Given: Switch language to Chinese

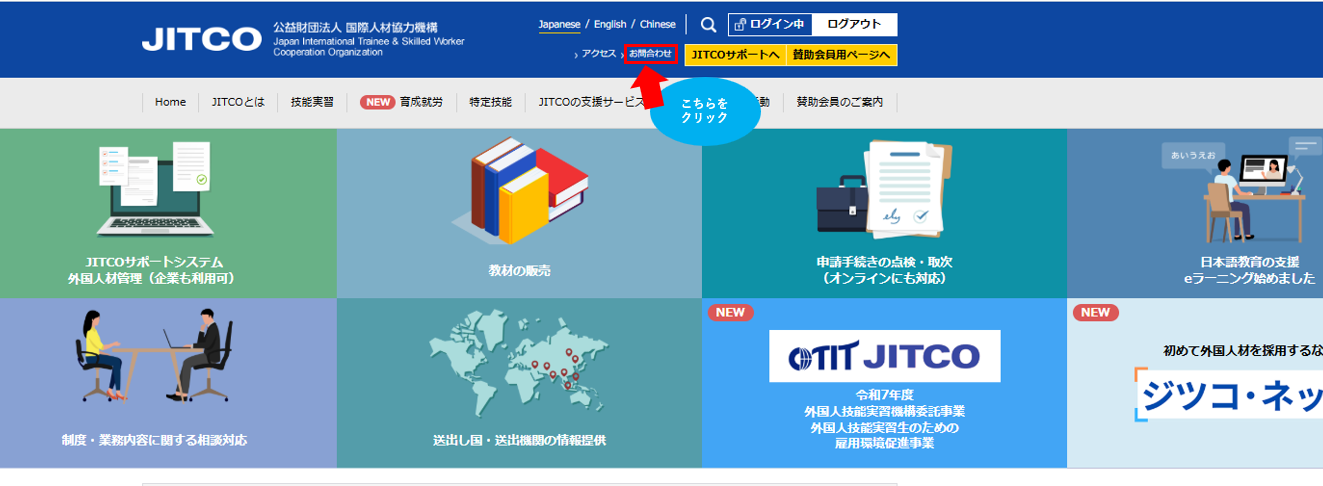Looking at the screenshot, I should tap(657, 24).
